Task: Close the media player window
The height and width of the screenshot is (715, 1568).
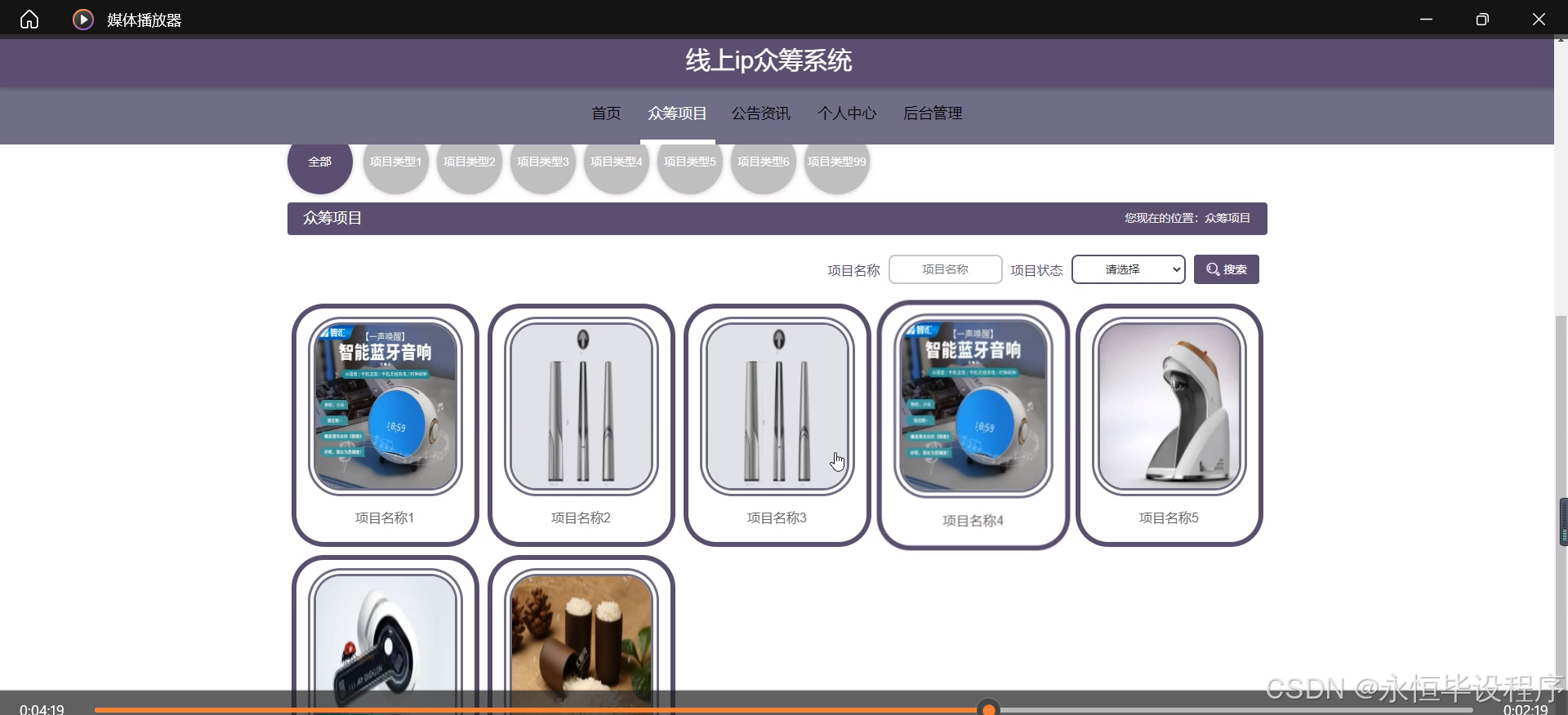Action: 1539,19
